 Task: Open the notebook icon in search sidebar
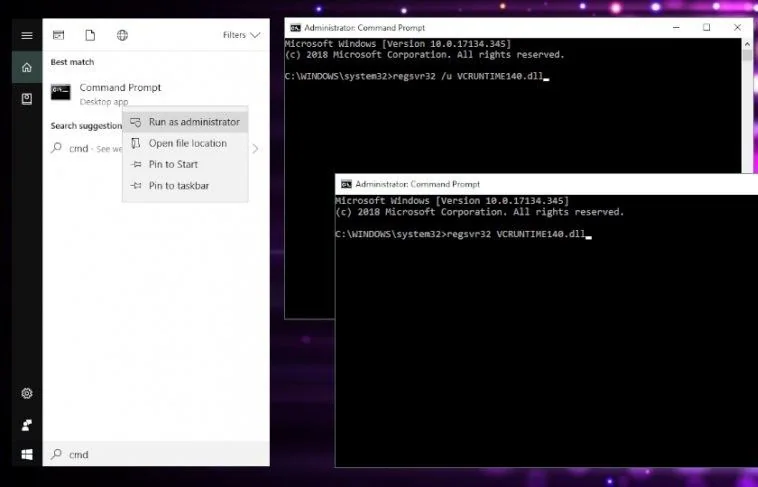pyautogui.click(x=27, y=99)
